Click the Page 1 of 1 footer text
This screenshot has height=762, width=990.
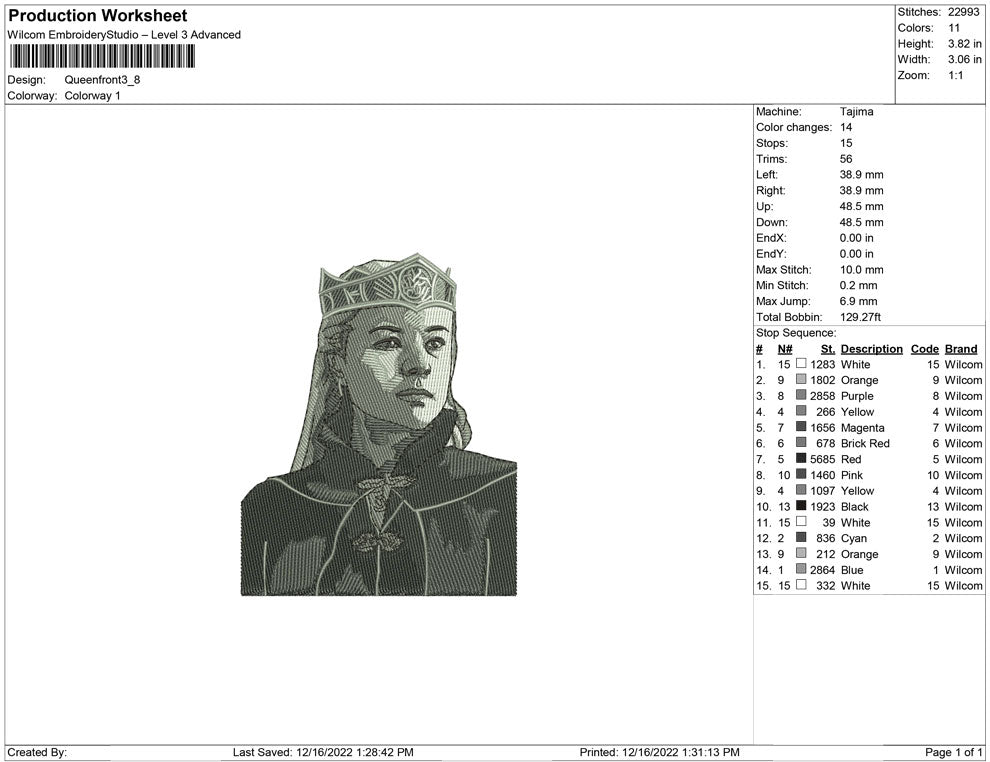click(x=953, y=752)
